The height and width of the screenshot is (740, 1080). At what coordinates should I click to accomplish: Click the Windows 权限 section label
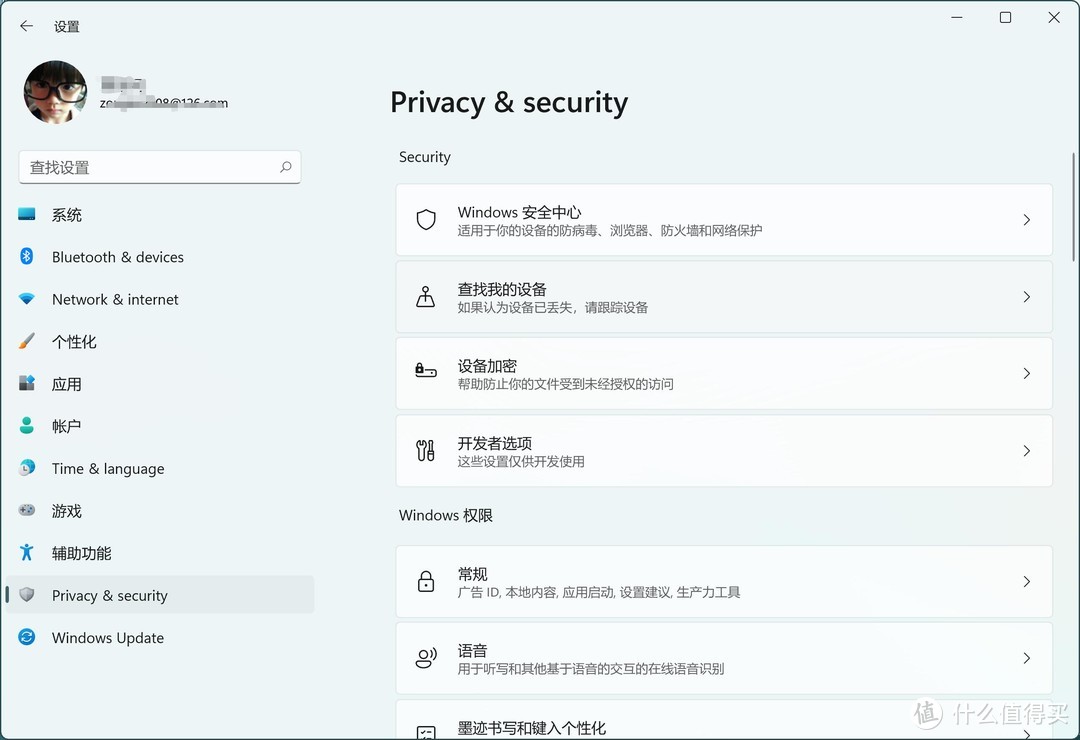pos(446,515)
